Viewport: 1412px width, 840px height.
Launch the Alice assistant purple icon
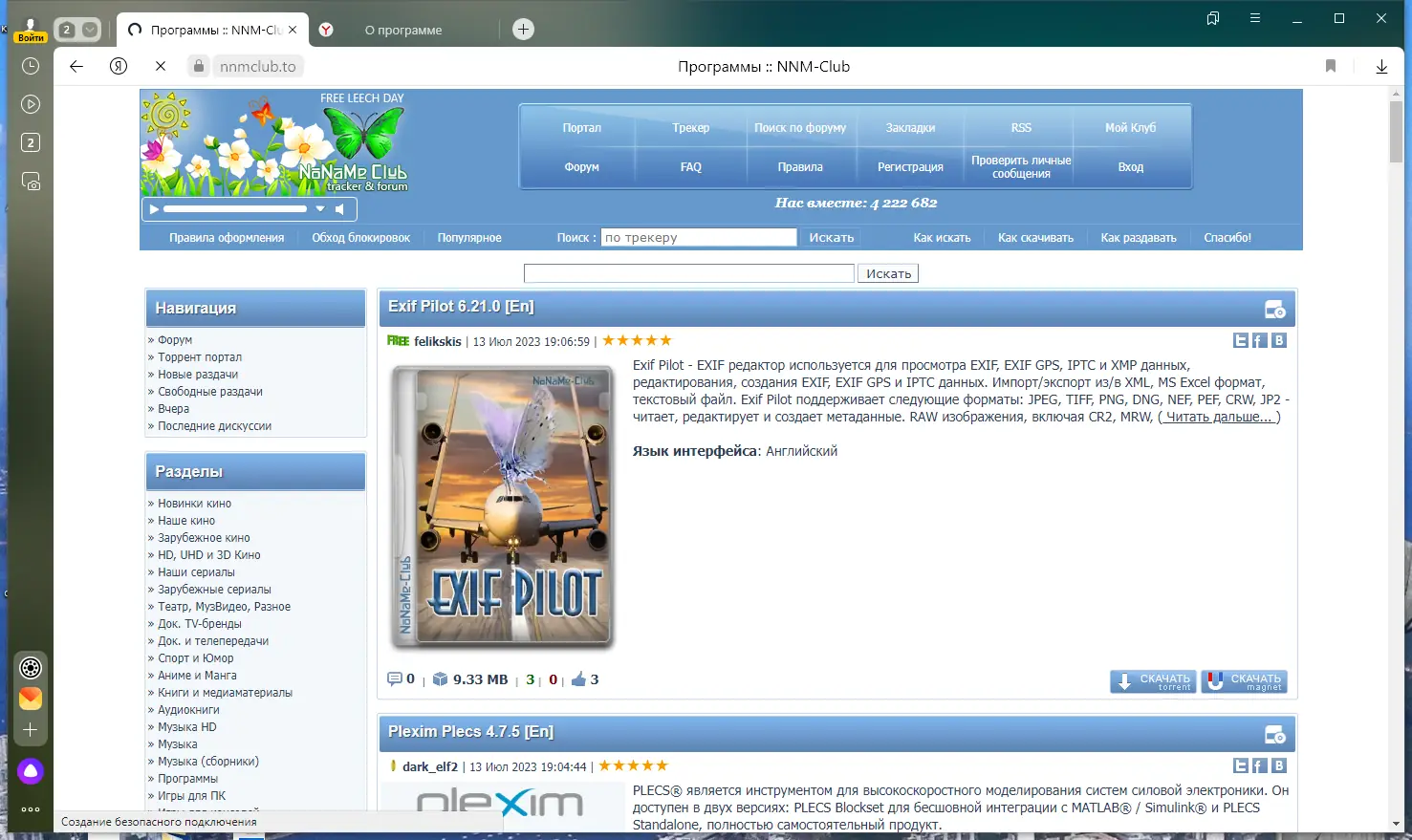[31, 771]
